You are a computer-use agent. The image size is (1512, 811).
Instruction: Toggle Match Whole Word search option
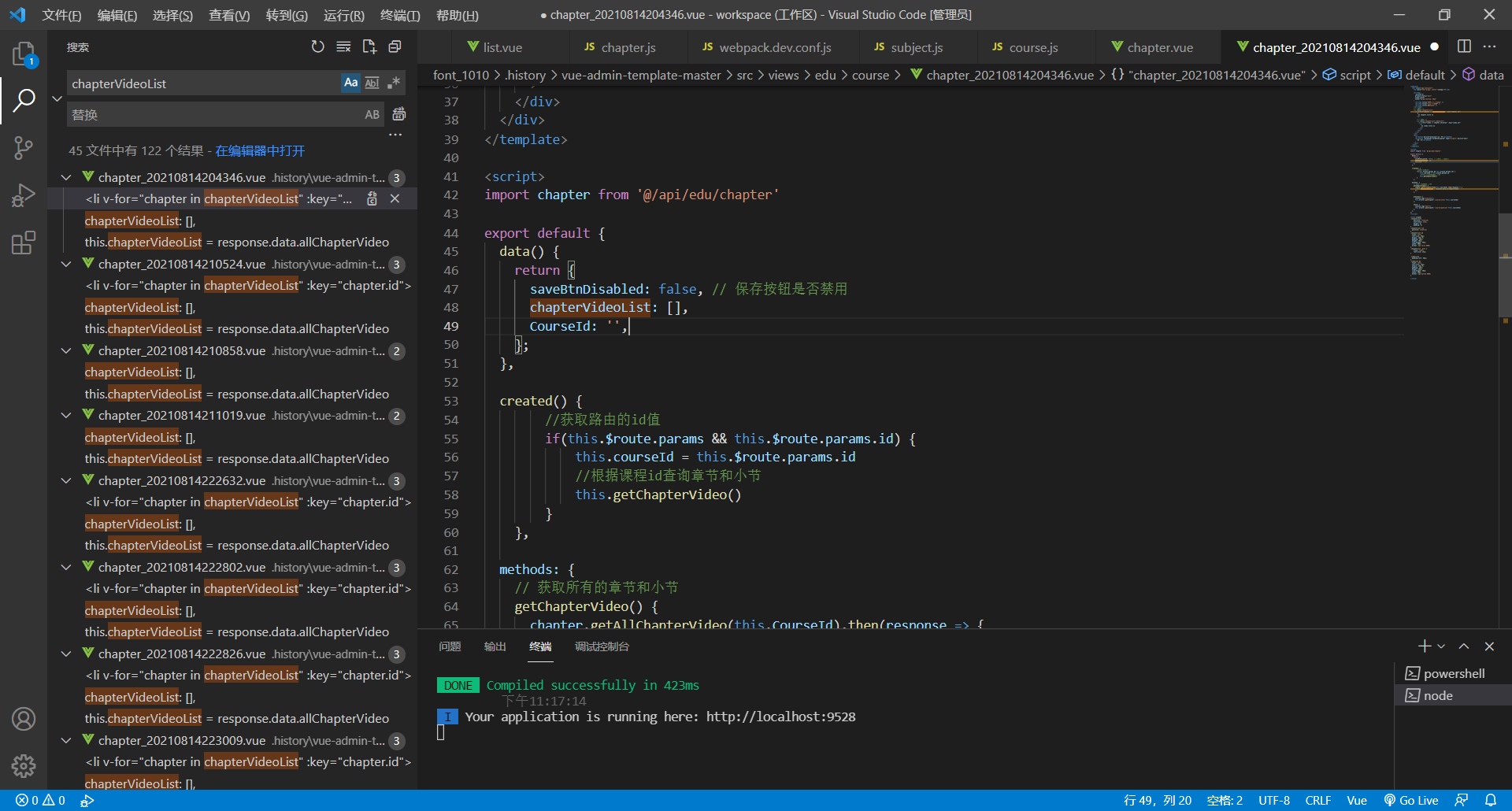tap(371, 83)
